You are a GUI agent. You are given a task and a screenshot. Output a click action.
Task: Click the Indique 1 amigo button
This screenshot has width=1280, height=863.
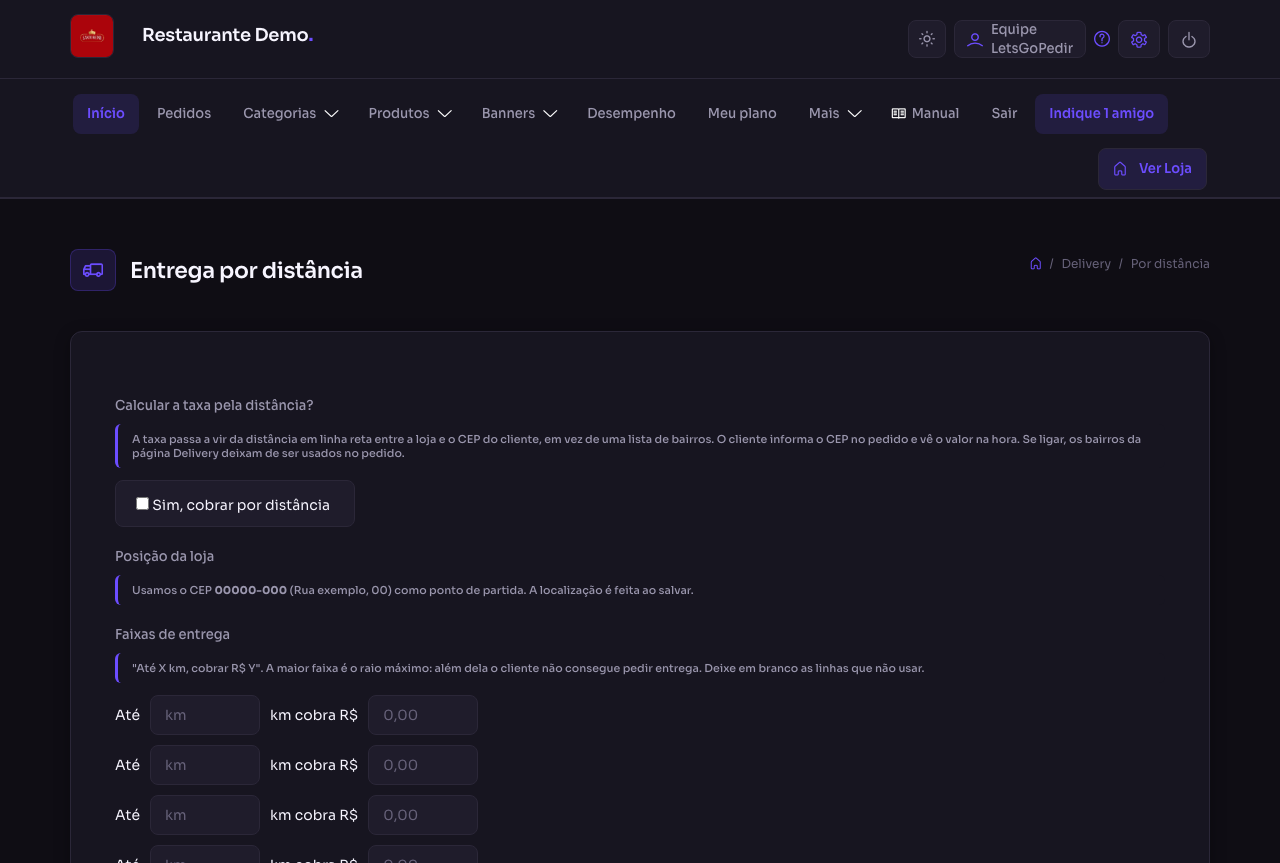point(1101,114)
